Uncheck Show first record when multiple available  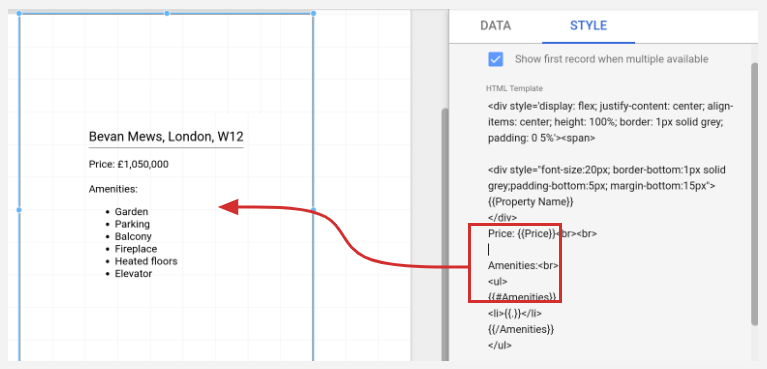496,59
